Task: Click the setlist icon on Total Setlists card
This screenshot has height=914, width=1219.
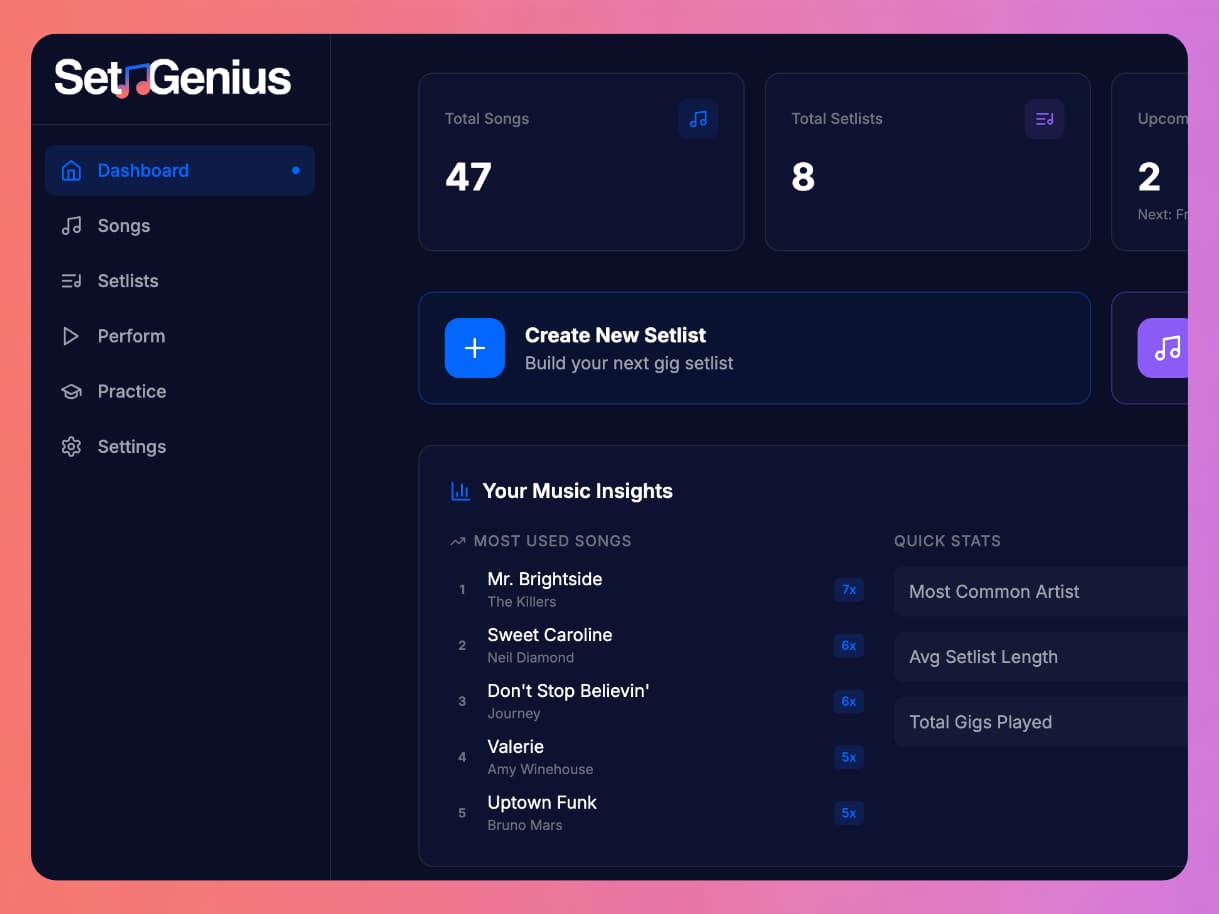Action: coord(1044,119)
